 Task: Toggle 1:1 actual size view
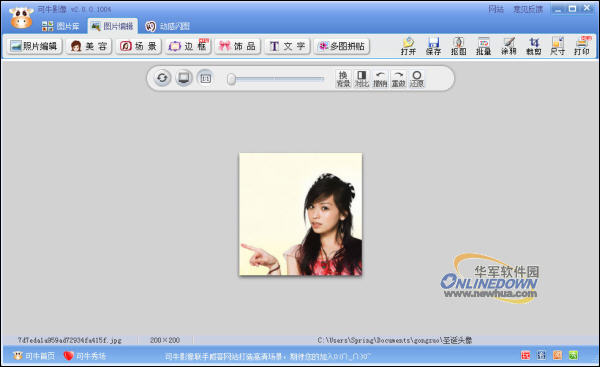(206, 78)
